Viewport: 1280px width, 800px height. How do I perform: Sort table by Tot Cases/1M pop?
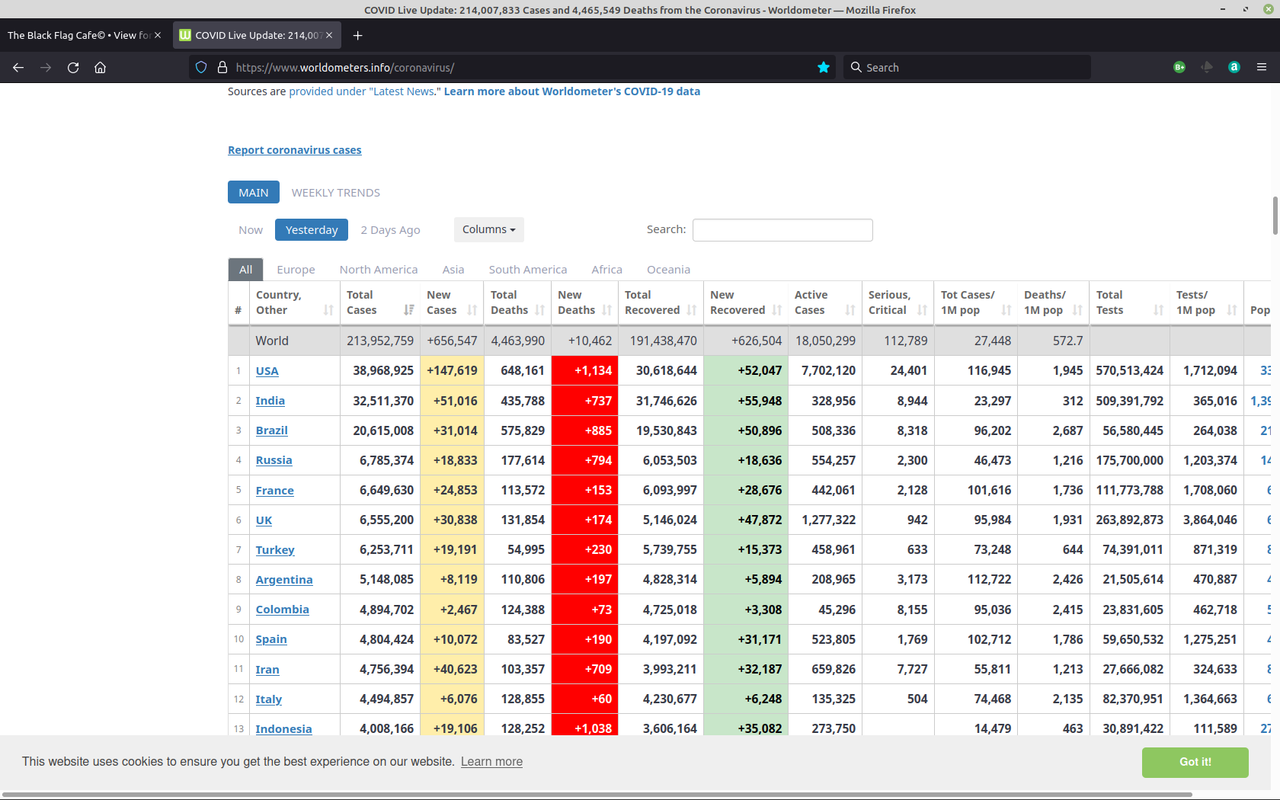pyautogui.click(x=976, y=302)
